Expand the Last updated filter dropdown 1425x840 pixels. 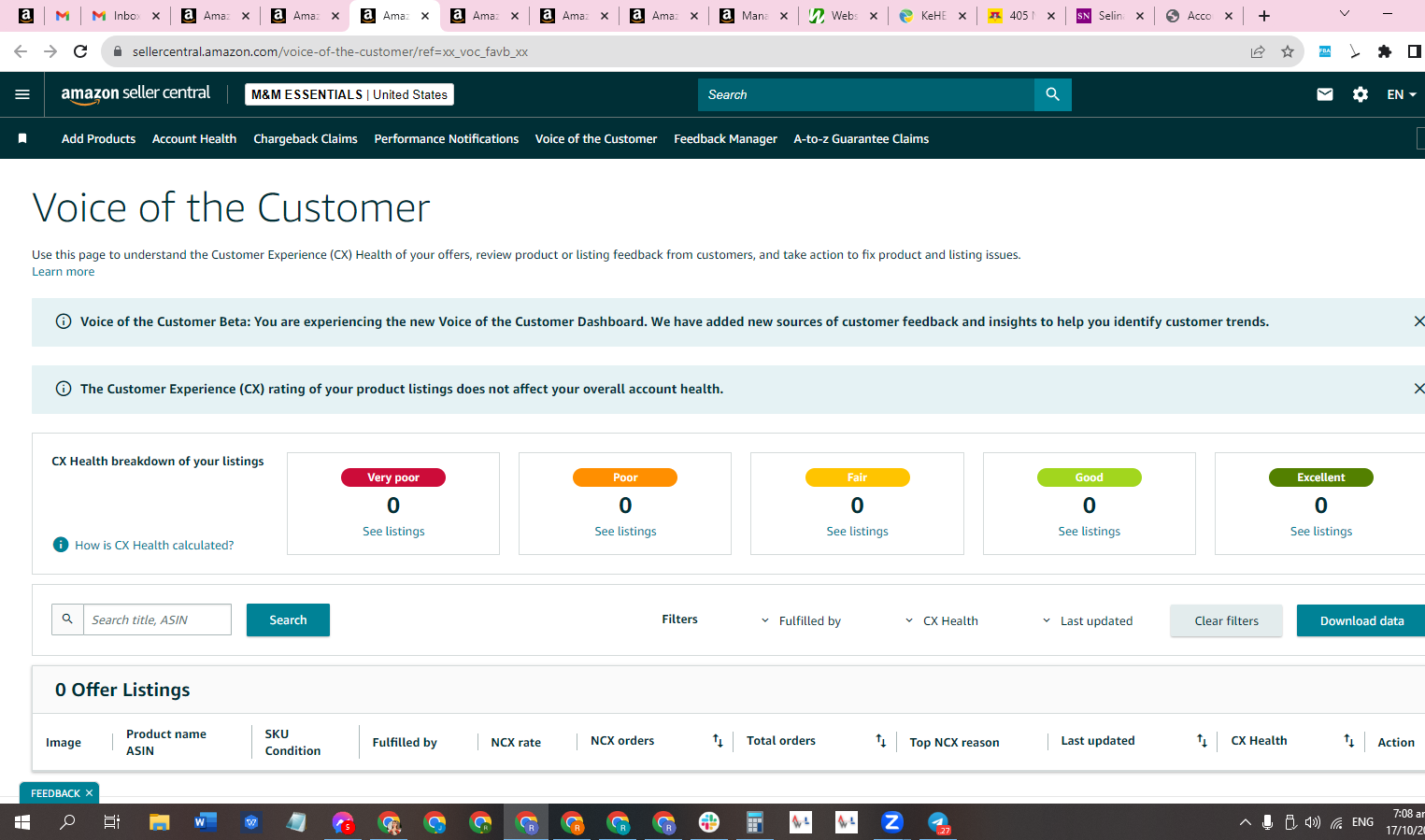pos(1088,620)
